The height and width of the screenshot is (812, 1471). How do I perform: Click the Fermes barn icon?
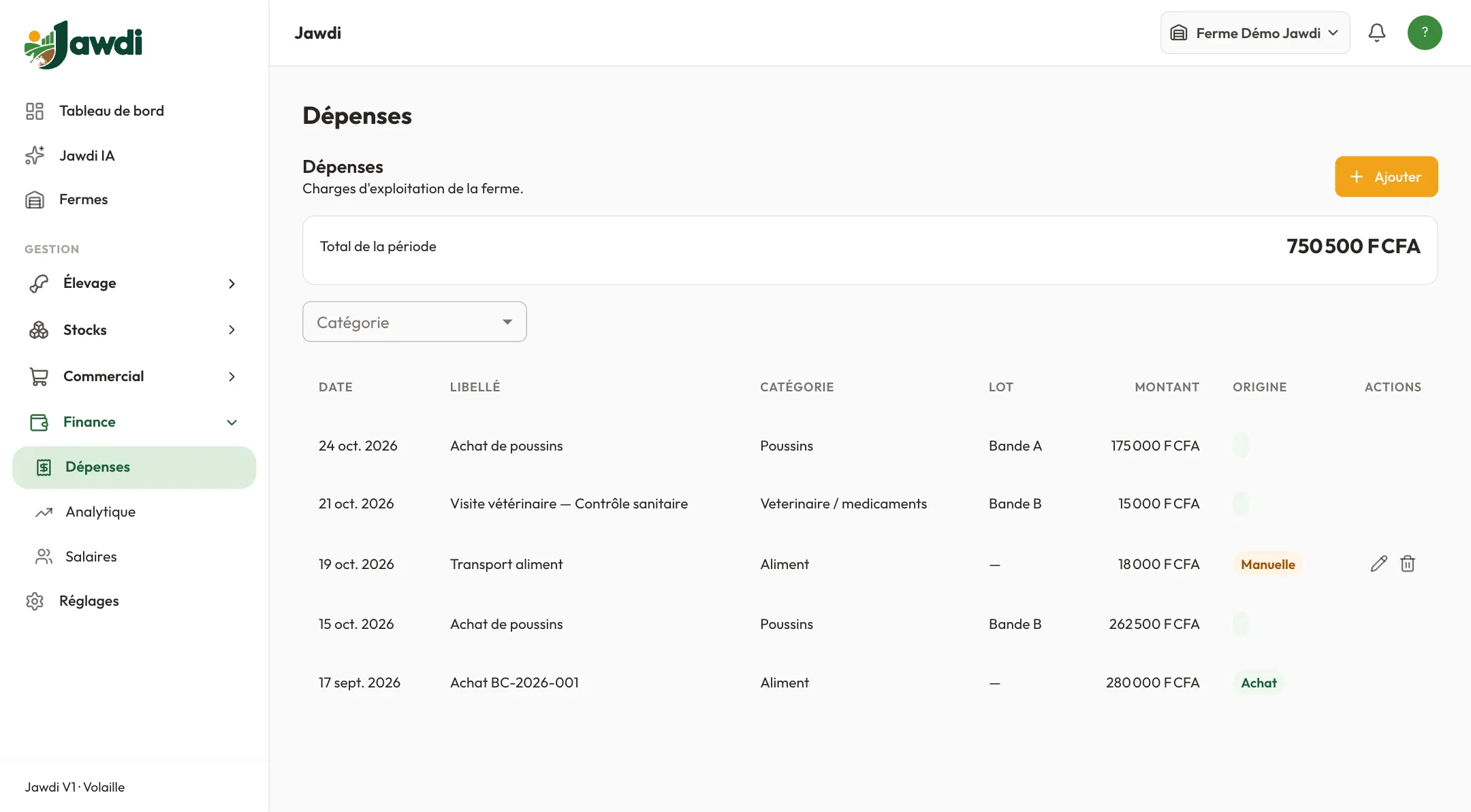(35, 199)
